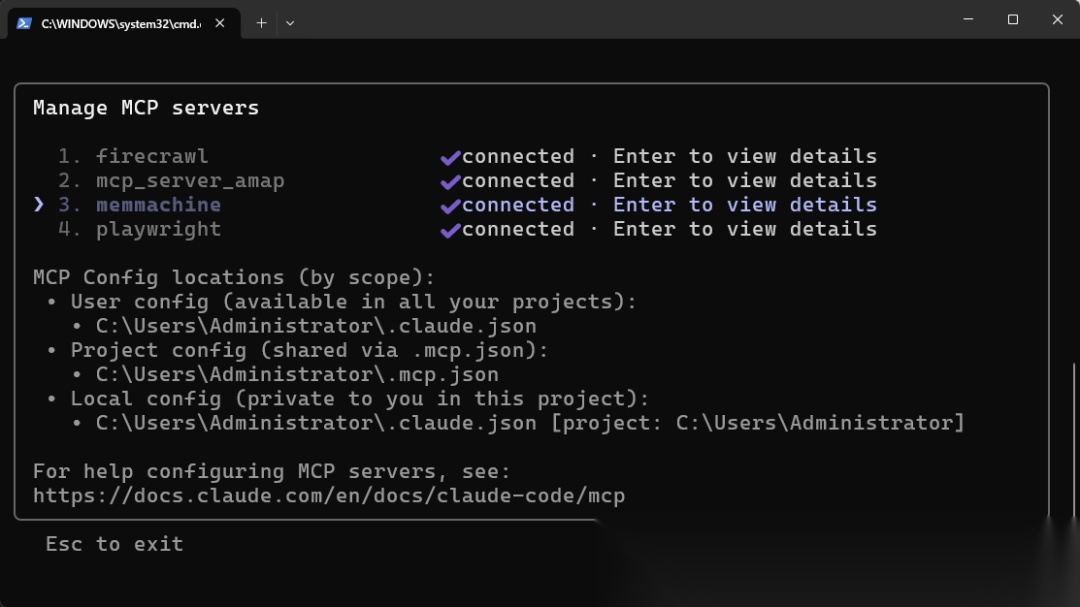Click 'Enter to view details' for memmachine
The width and height of the screenshot is (1080, 607).
click(745, 205)
